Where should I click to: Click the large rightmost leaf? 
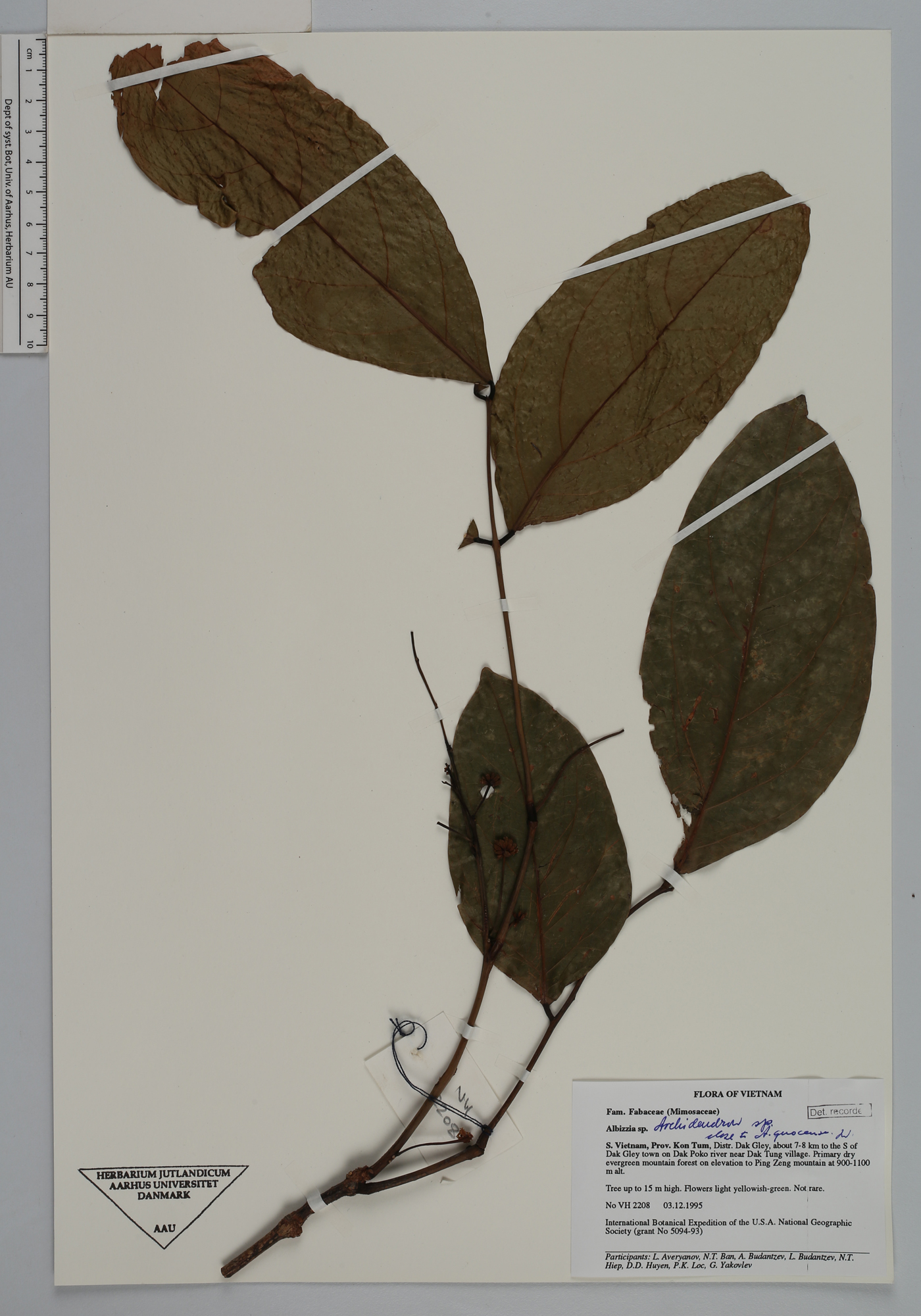757,645
